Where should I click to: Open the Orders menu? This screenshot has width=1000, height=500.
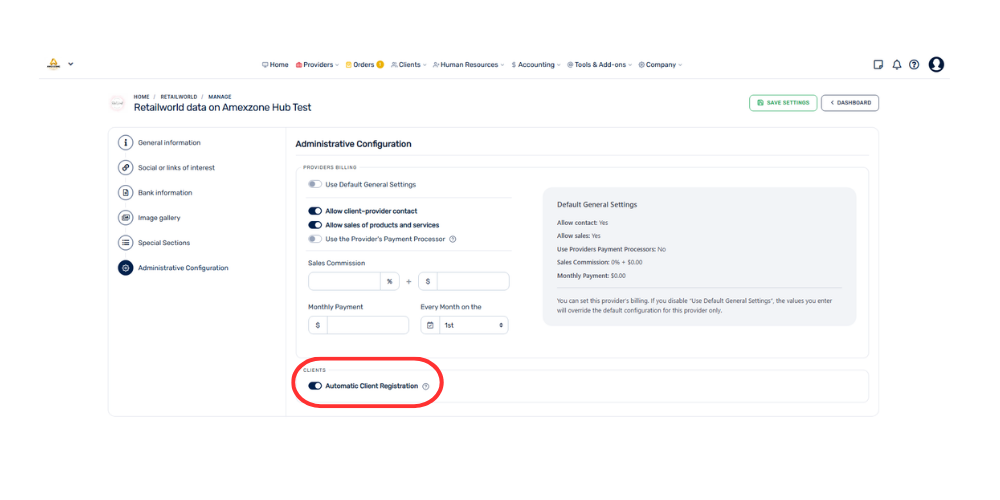pos(360,64)
